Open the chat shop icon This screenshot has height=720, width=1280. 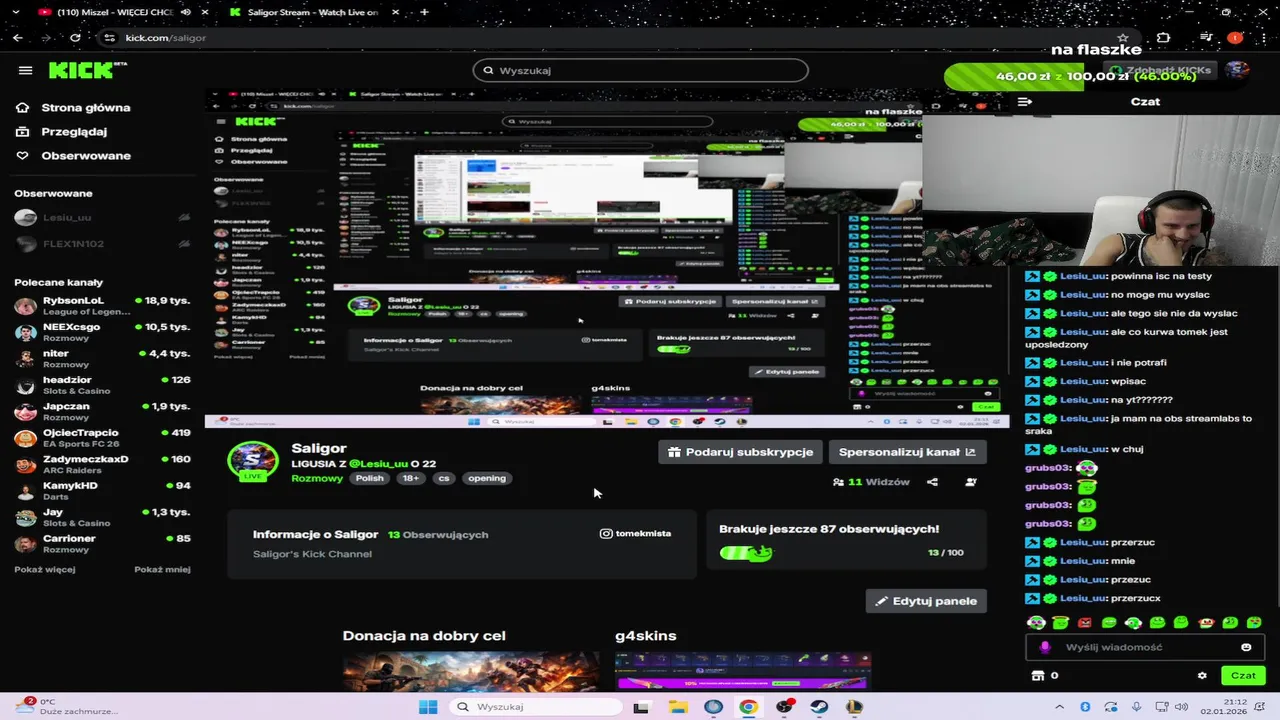1037,675
